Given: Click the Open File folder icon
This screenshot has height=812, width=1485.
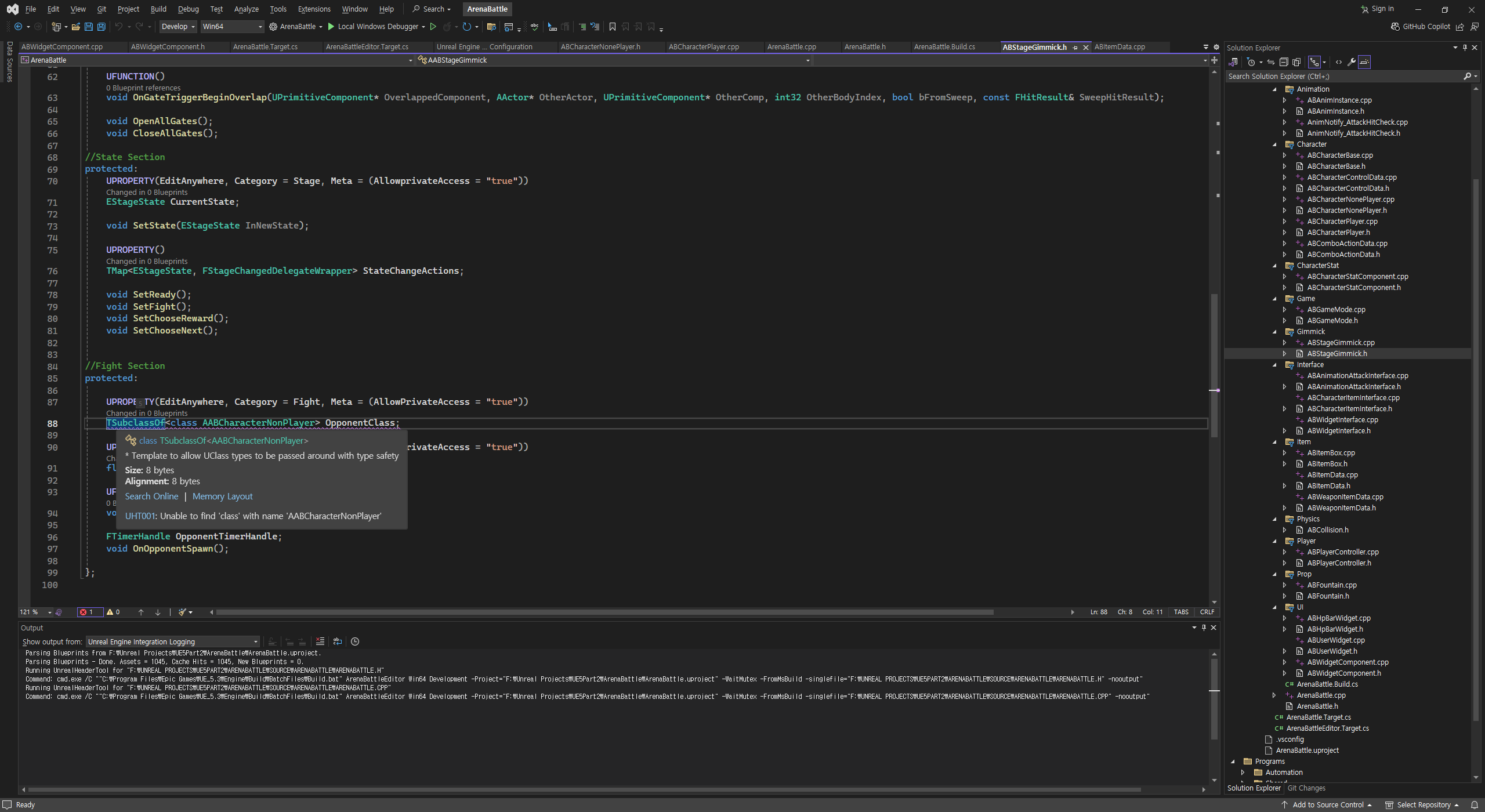Looking at the screenshot, I should pyautogui.click(x=75, y=27).
